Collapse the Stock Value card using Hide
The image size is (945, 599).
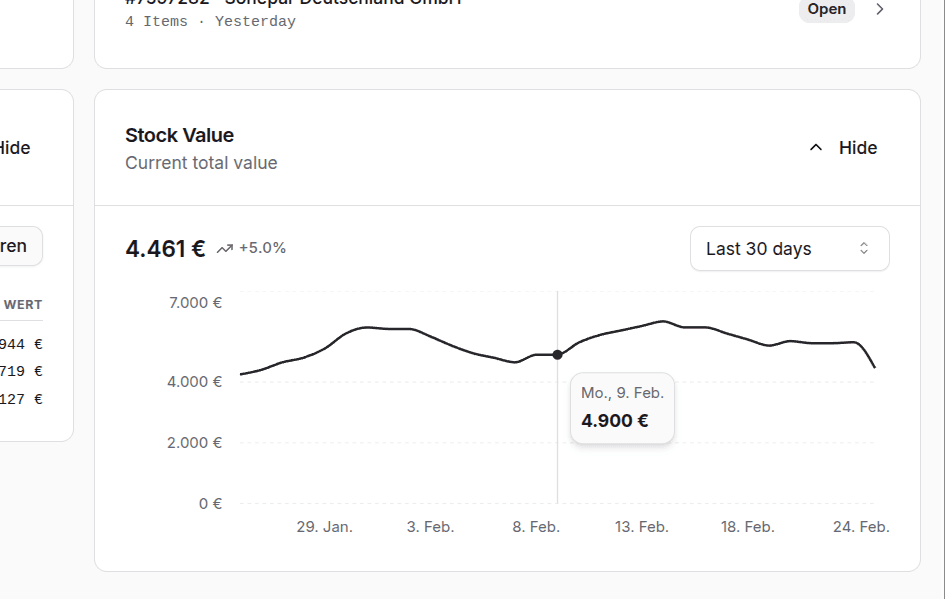pyautogui.click(x=857, y=147)
